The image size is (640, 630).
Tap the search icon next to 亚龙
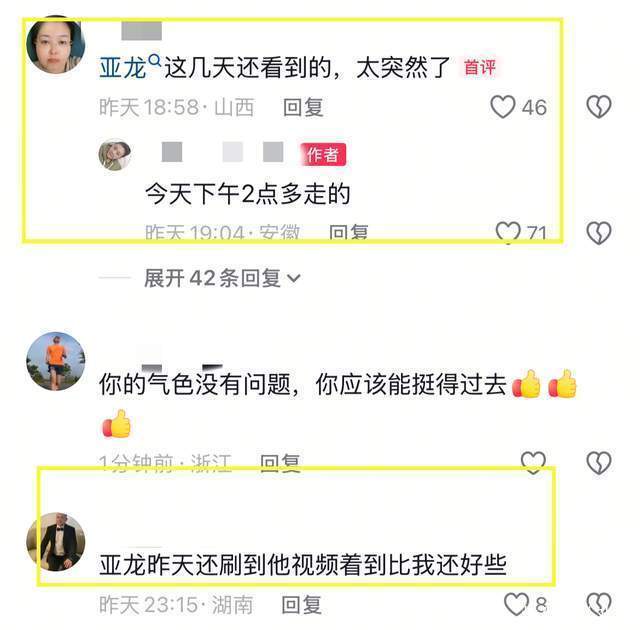tap(154, 61)
